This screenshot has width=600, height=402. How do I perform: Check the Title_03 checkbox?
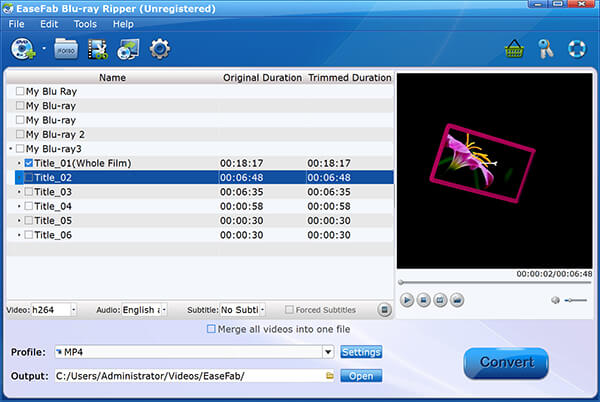click(28, 192)
